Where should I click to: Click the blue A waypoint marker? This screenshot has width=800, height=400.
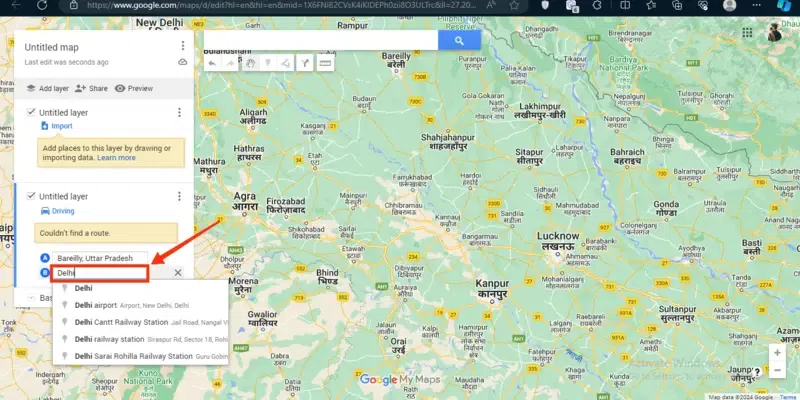tap(45, 258)
